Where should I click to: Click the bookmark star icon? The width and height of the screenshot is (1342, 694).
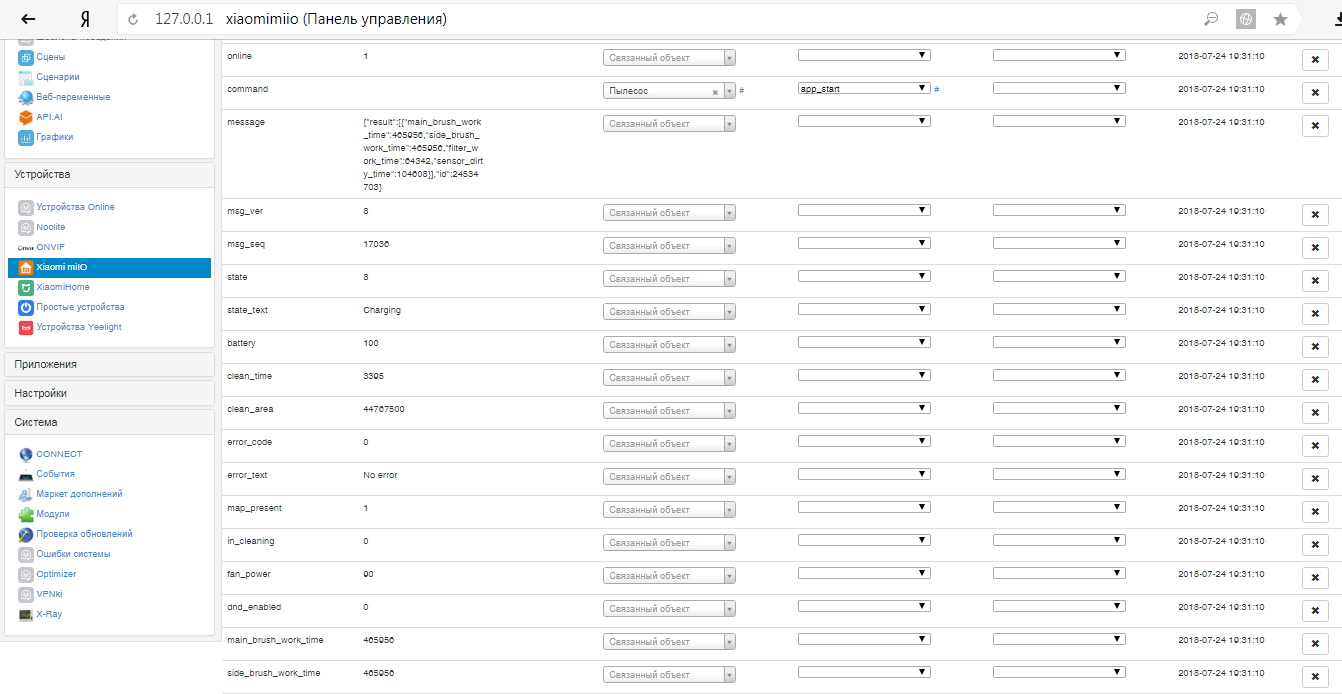click(1280, 19)
